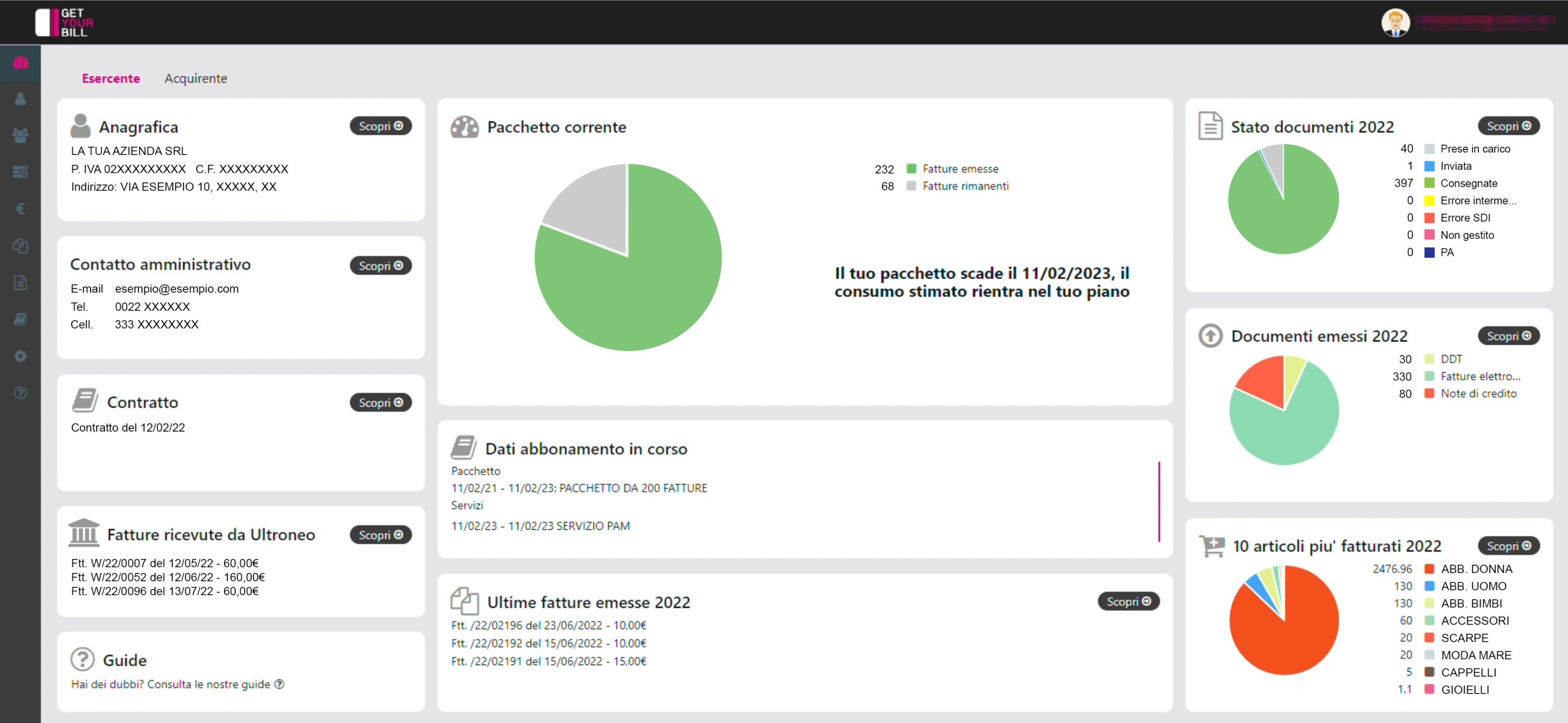Open the copied documents icon in sidebar
Viewport: 1568px width, 723px height.
(20, 245)
